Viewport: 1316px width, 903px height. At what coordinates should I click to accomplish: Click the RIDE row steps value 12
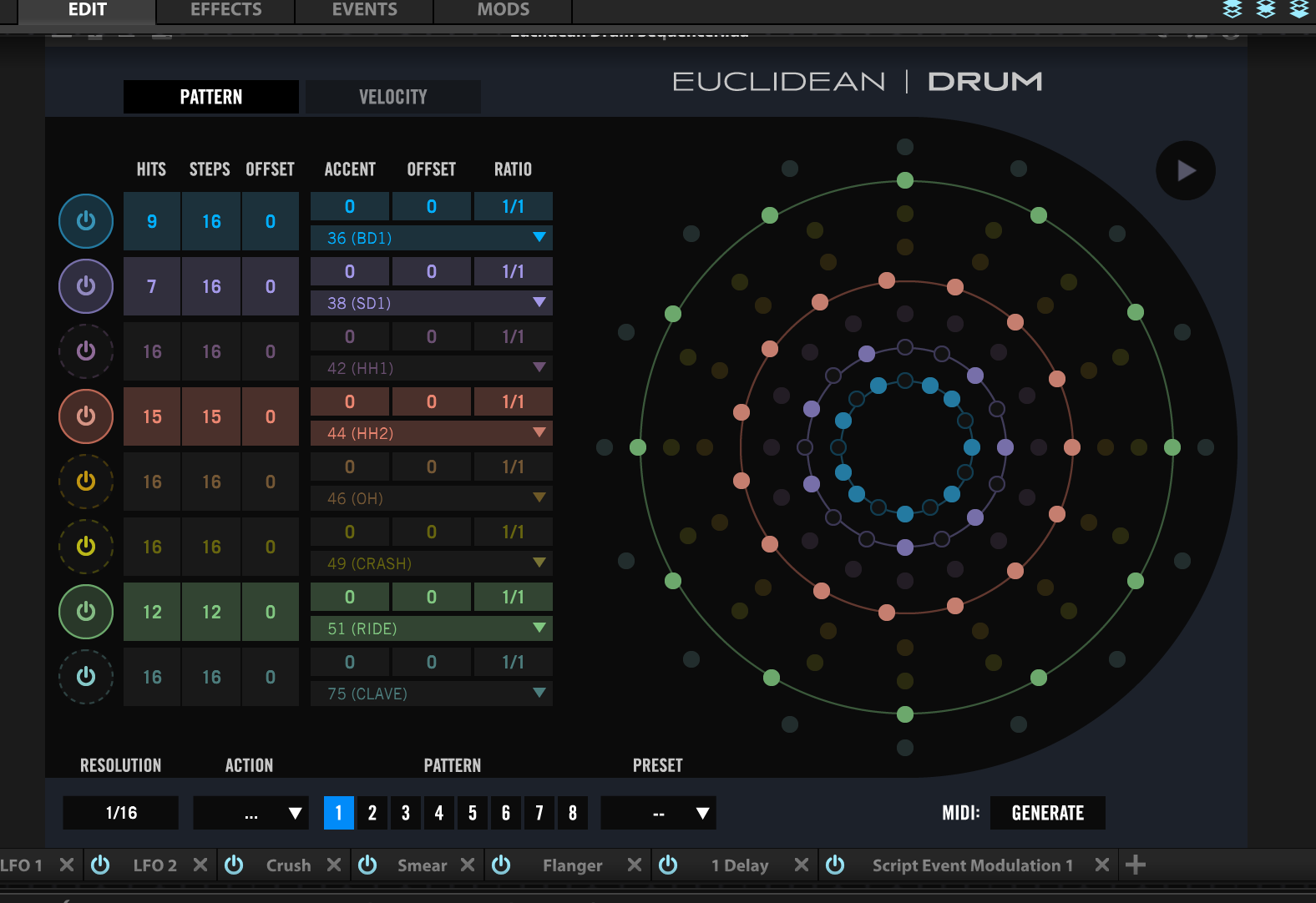211,612
